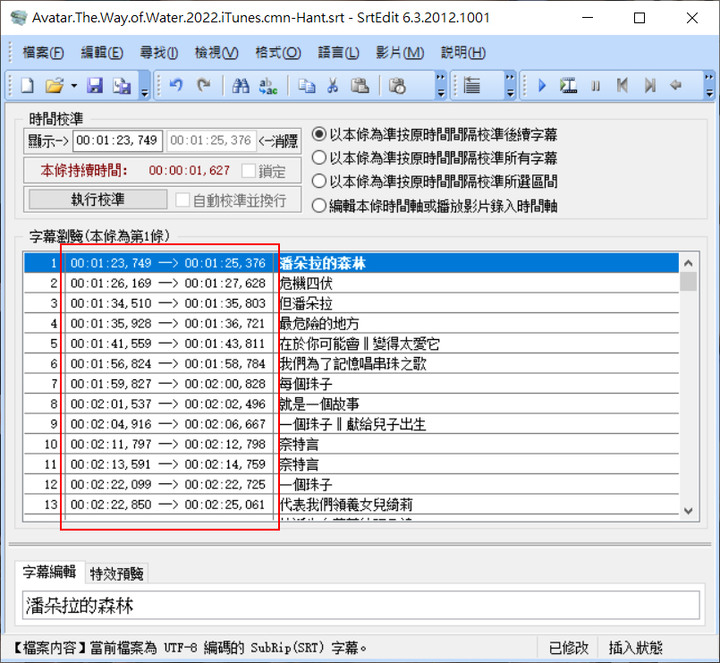Screen dimensions: 720x663
Task: Click the start time field 00:01:23,749
Action: pos(117,140)
